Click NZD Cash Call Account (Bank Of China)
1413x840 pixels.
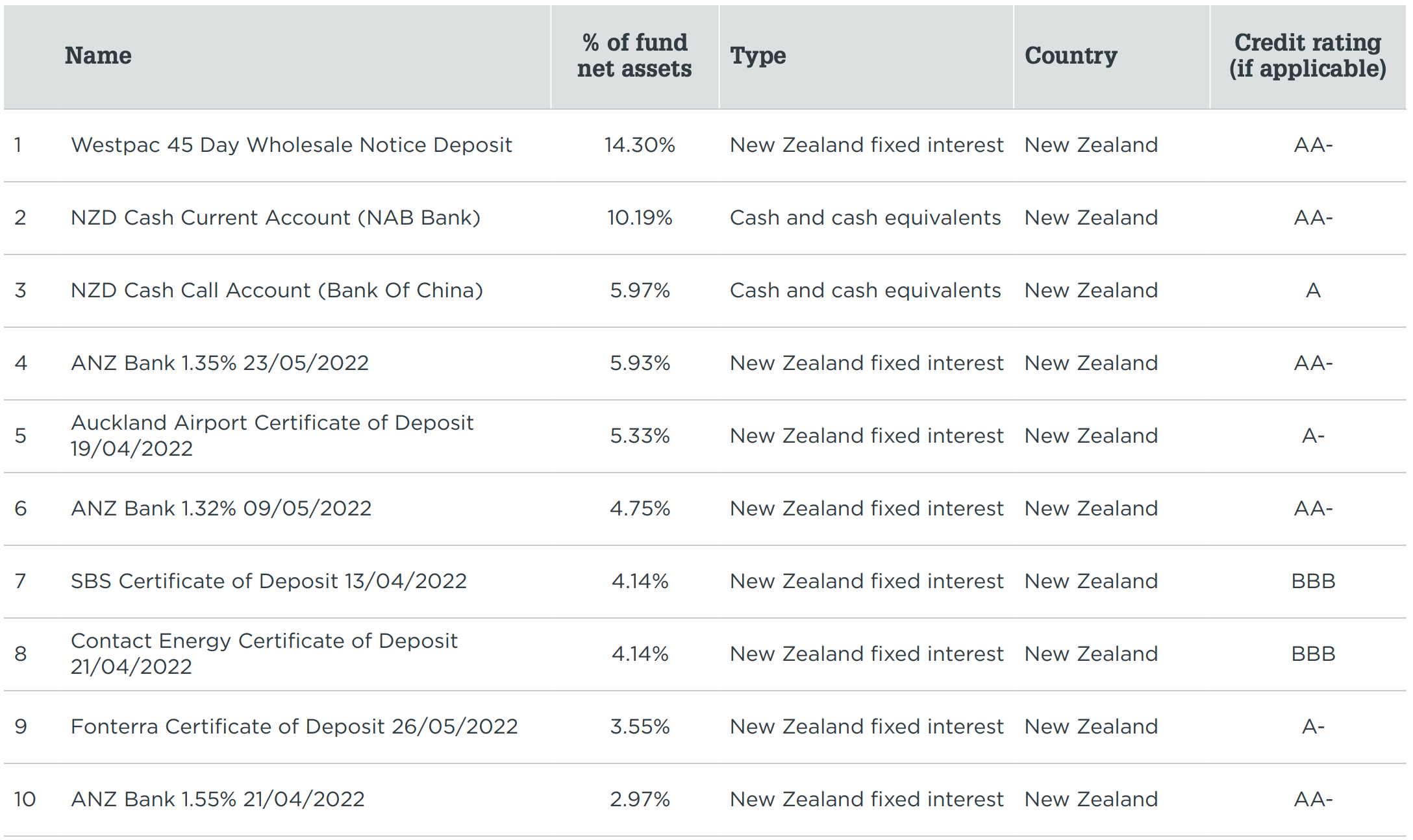[x=277, y=290]
